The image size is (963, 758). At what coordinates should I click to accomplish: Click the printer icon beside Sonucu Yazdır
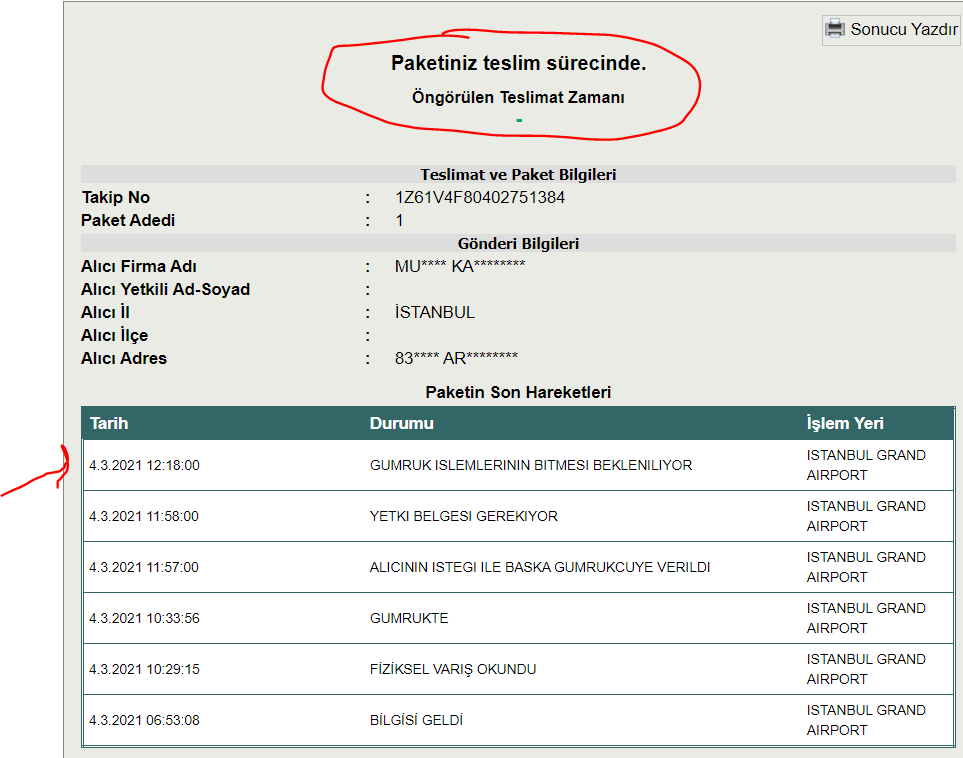click(x=835, y=28)
